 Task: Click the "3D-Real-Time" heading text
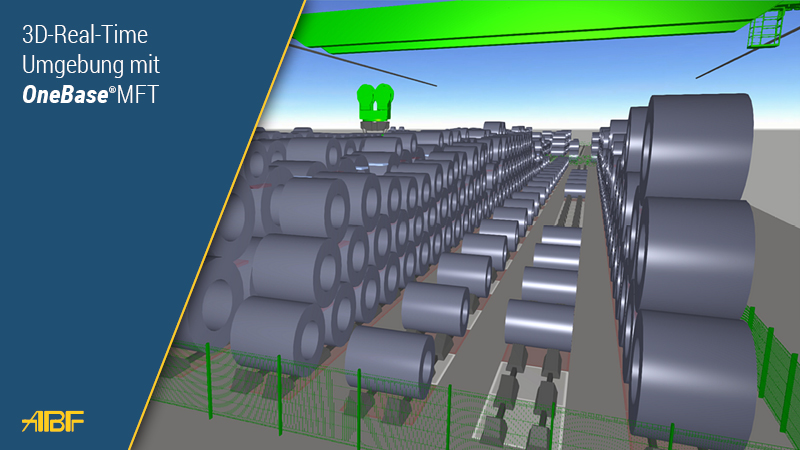point(85,35)
